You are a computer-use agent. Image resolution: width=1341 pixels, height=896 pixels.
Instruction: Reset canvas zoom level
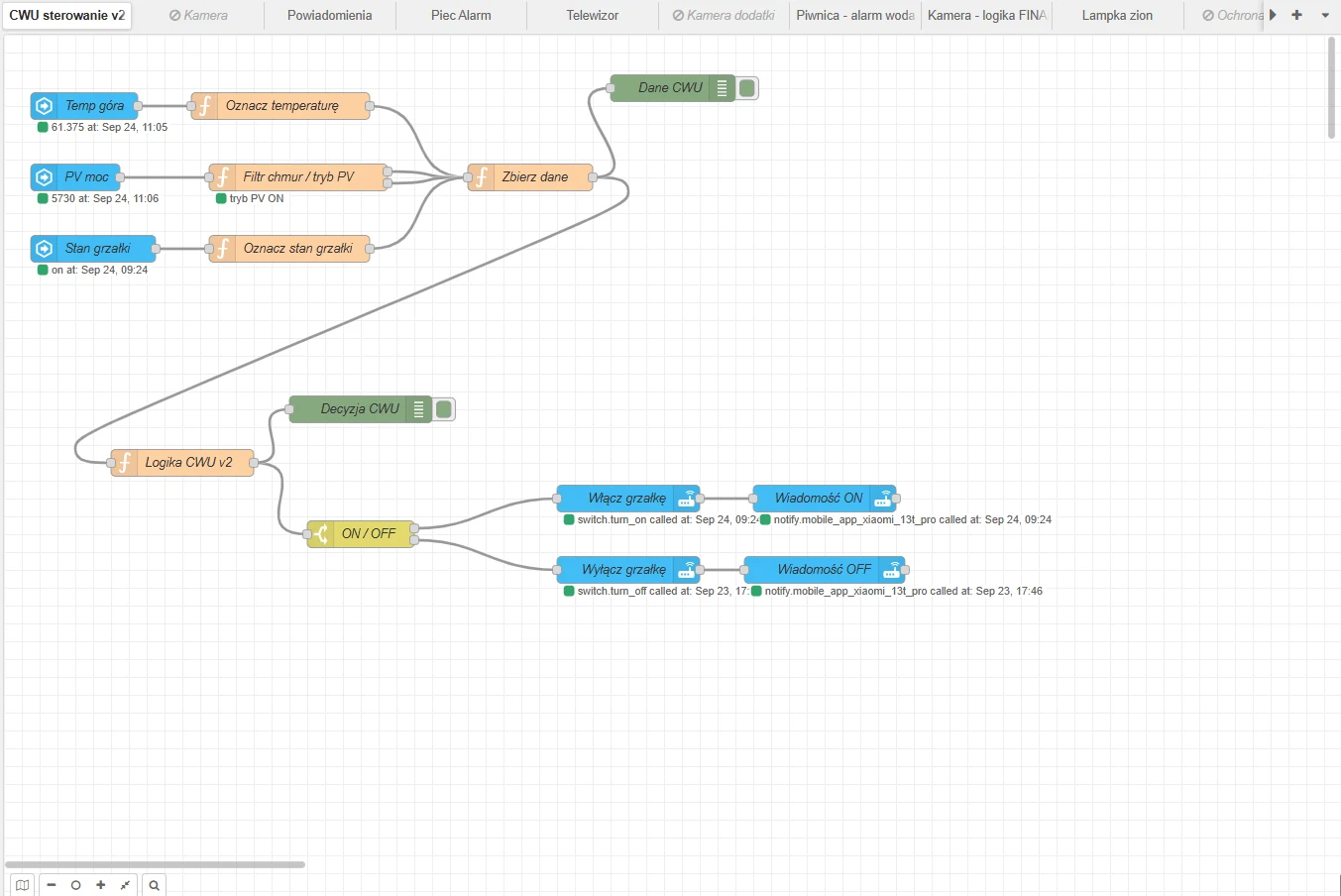click(75, 885)
